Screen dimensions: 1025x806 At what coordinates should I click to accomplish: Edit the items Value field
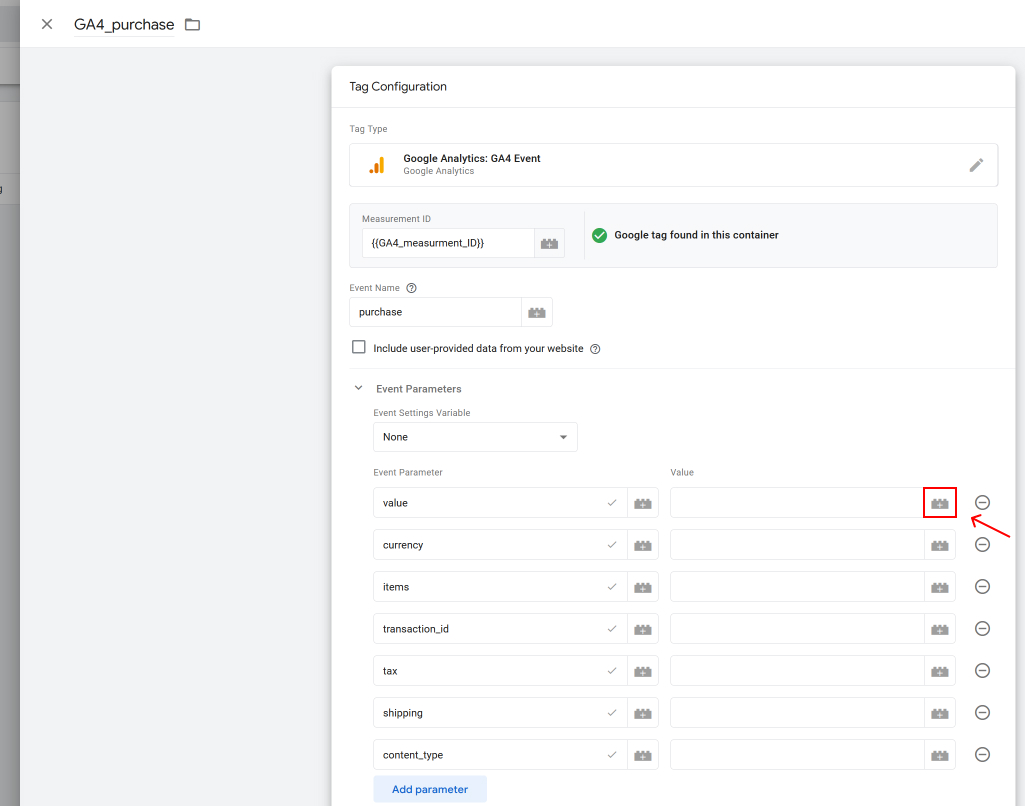[797, 586]
